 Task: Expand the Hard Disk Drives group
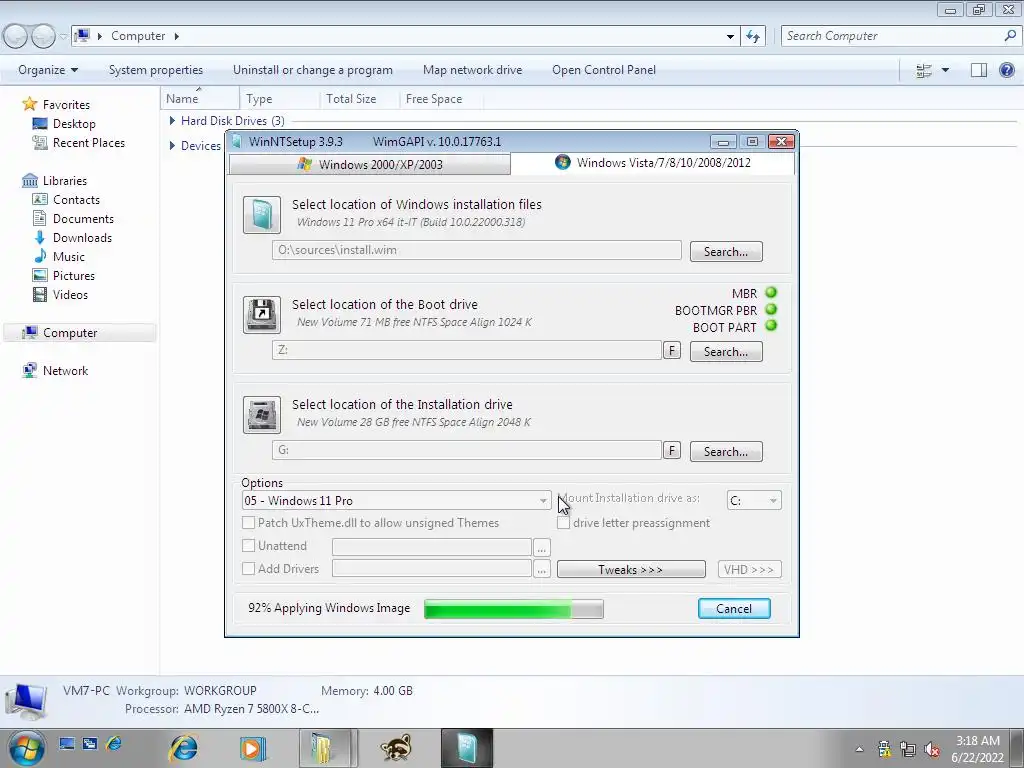point(172,121)
